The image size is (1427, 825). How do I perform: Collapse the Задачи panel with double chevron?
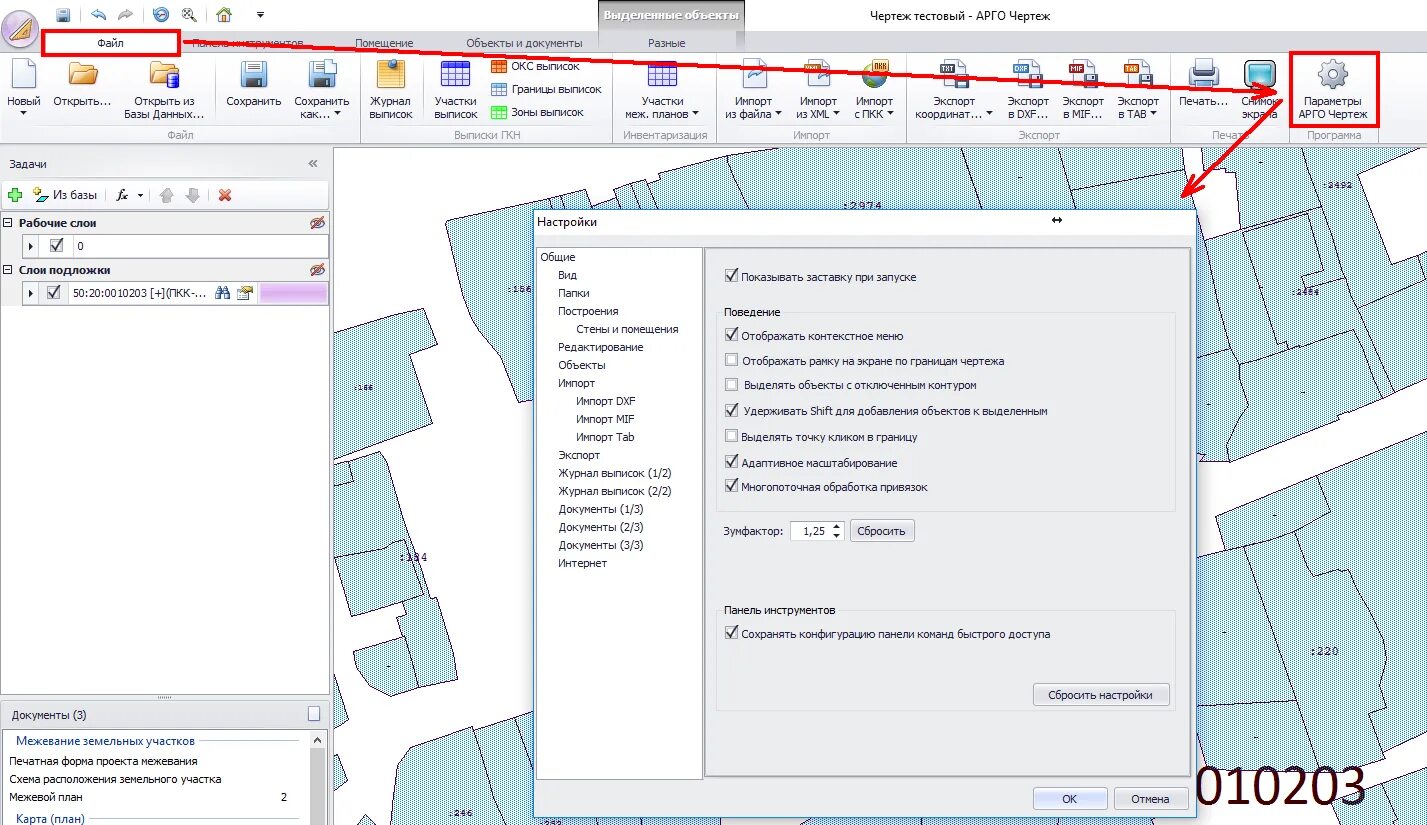click(313, 163)
